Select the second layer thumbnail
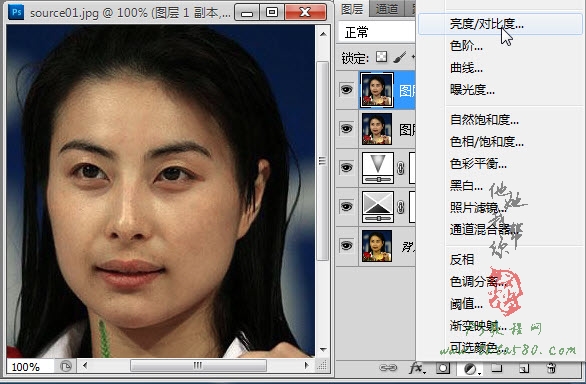 pos(377,129)
